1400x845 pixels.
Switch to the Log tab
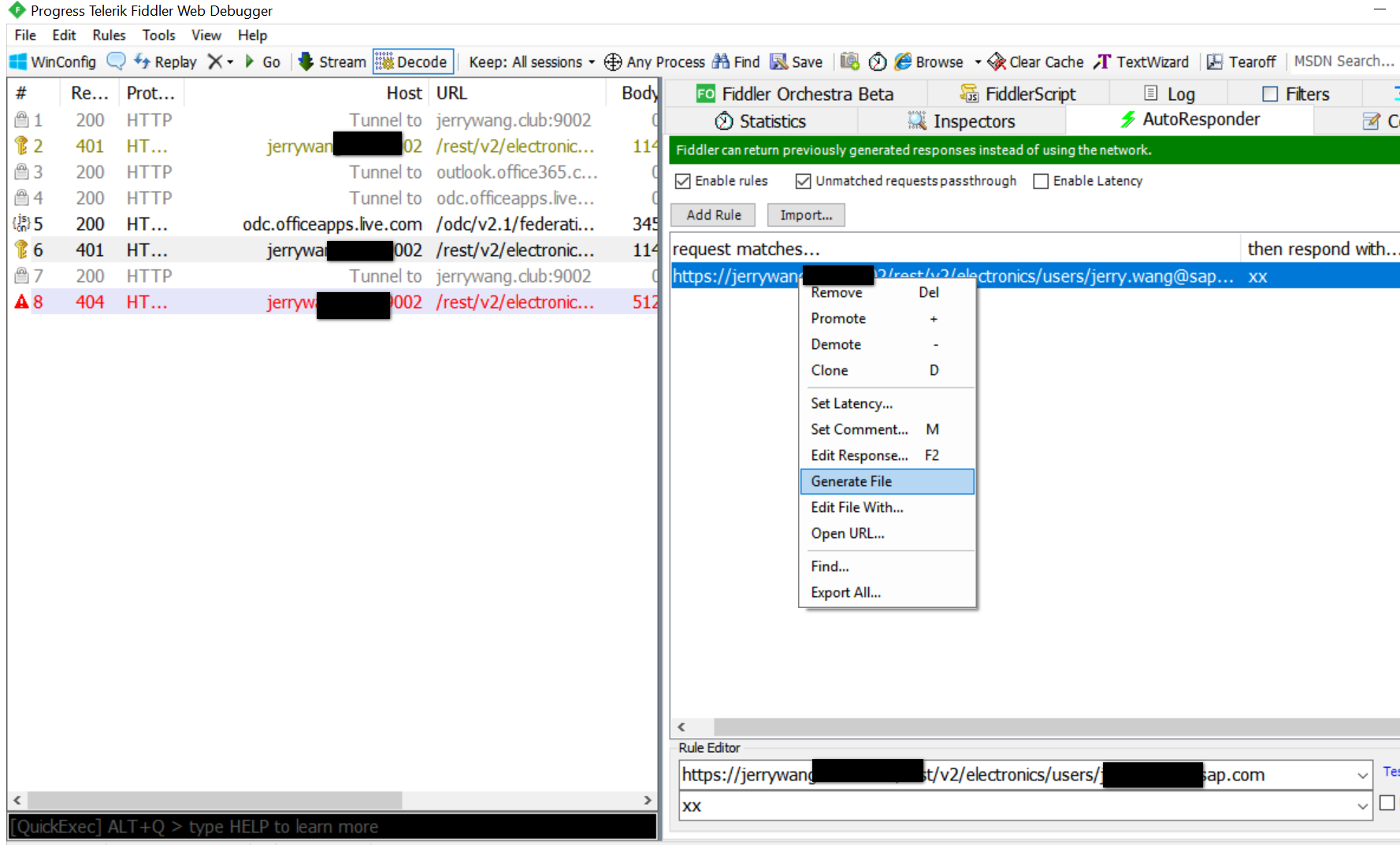click(x=1169, y=94)
